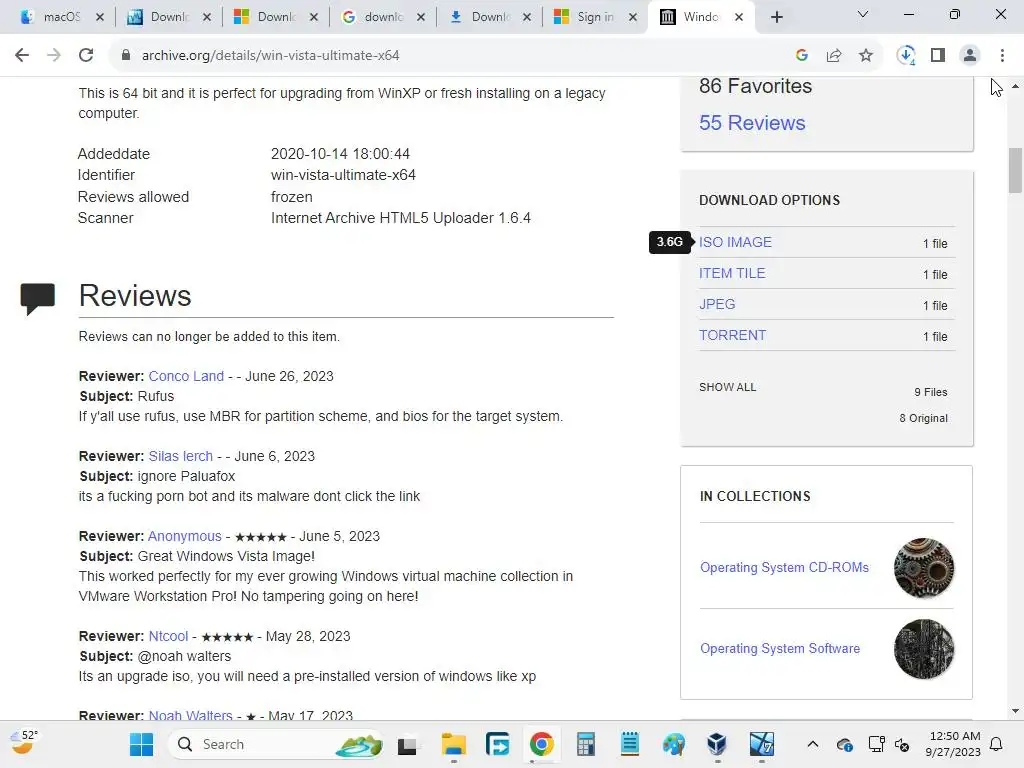Open reviewer Noah Walters profile
The image size is (1024, 768).
coord(190,715)
